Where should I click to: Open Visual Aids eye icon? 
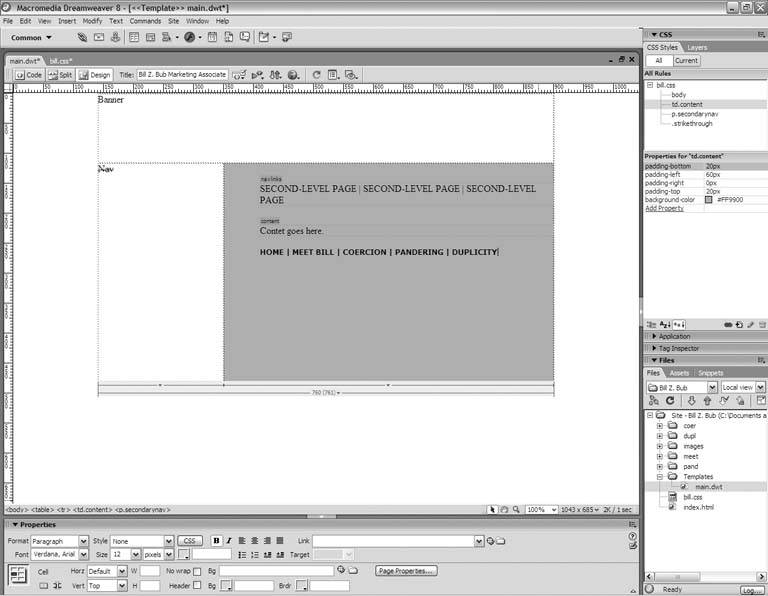pos(351,75)
